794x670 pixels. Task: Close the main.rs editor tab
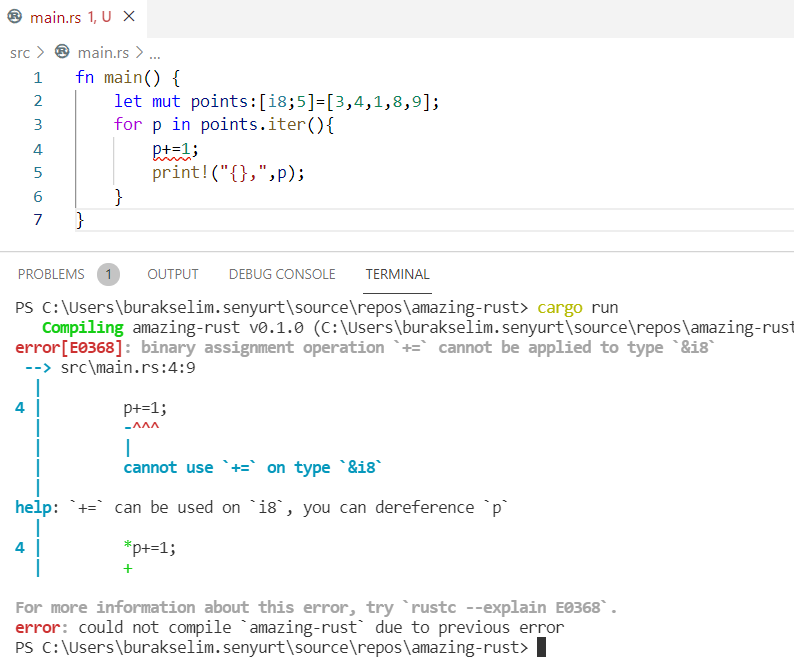[128, 17]
